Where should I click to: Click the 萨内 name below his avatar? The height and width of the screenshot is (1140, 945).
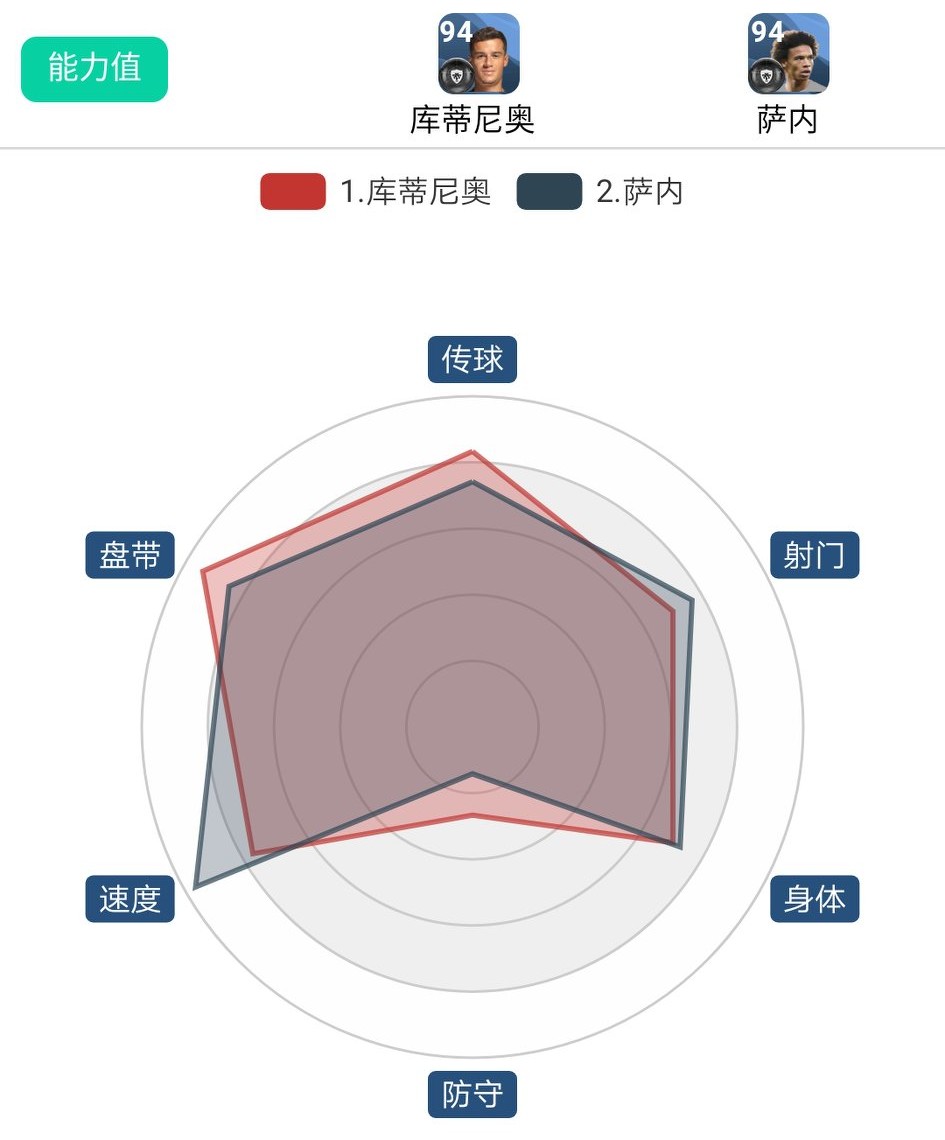(x=787, y=120)
